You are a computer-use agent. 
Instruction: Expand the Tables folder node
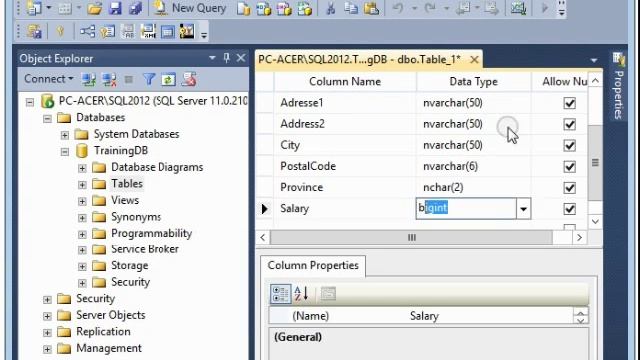[x=82, y=184]
